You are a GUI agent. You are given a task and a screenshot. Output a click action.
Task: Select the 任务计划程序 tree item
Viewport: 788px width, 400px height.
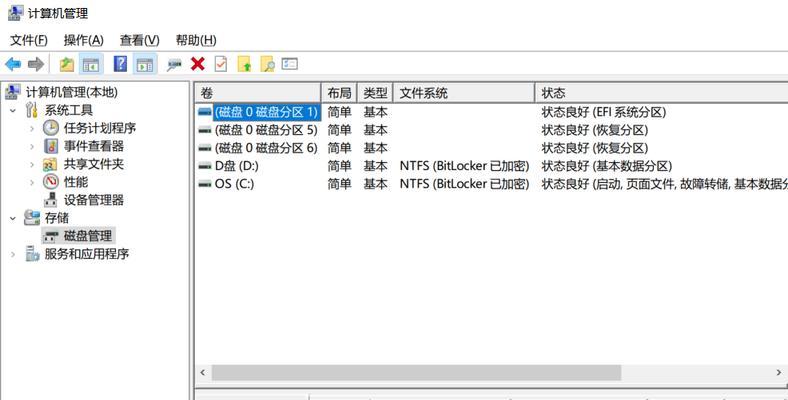click(100, 128)
